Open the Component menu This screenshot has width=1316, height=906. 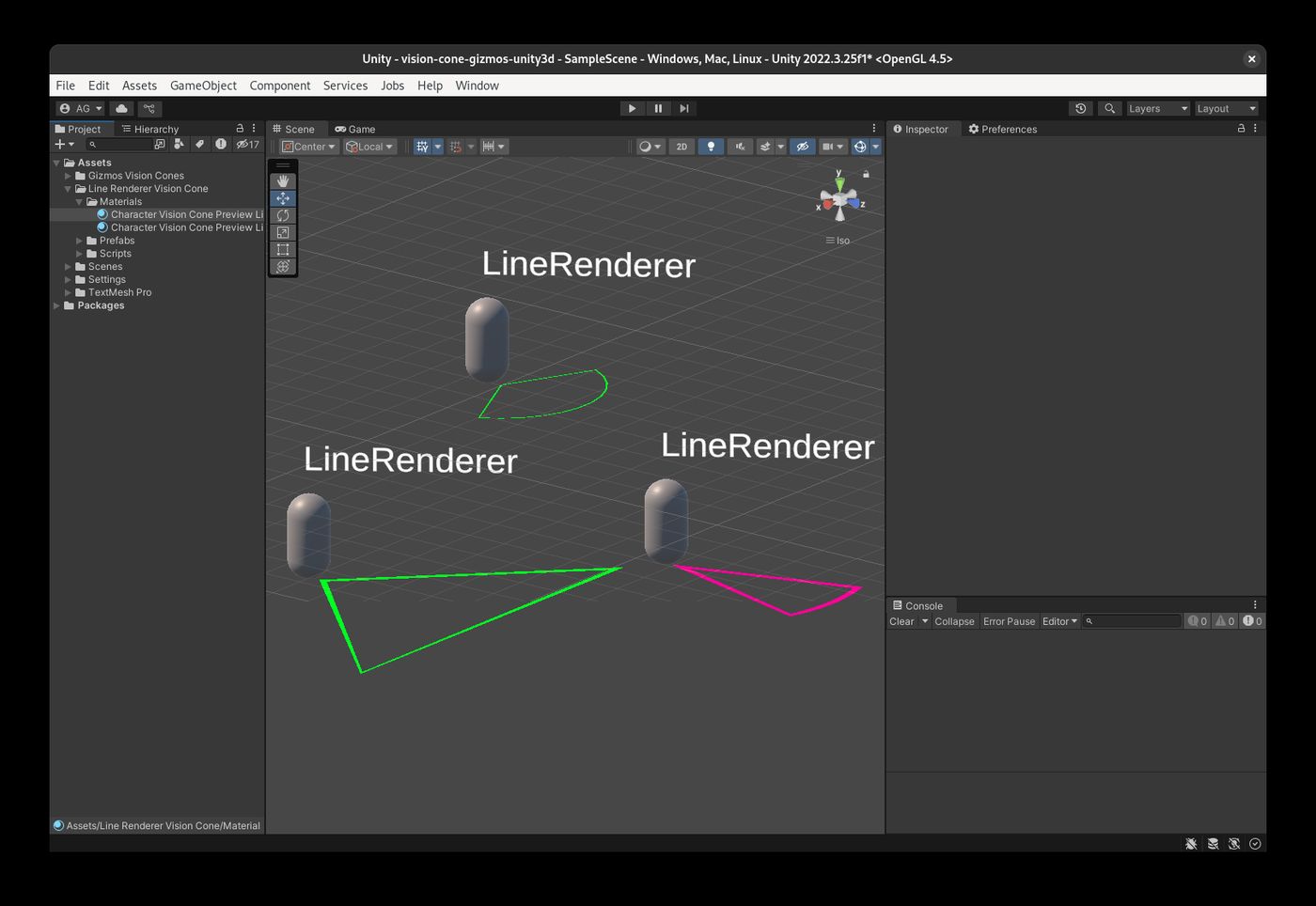(280, 86)
